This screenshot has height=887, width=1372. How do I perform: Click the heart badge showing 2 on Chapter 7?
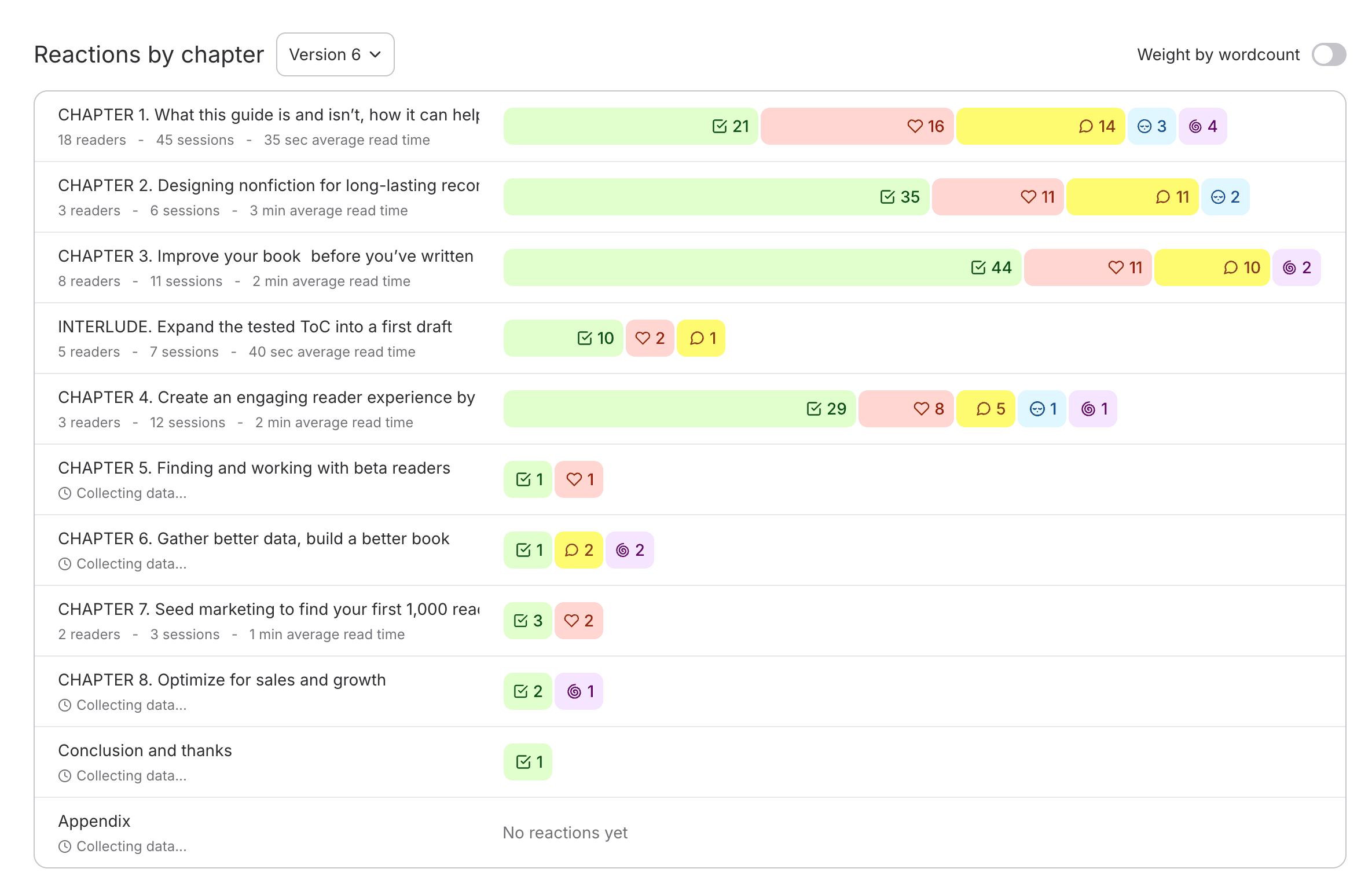(578, 620)
